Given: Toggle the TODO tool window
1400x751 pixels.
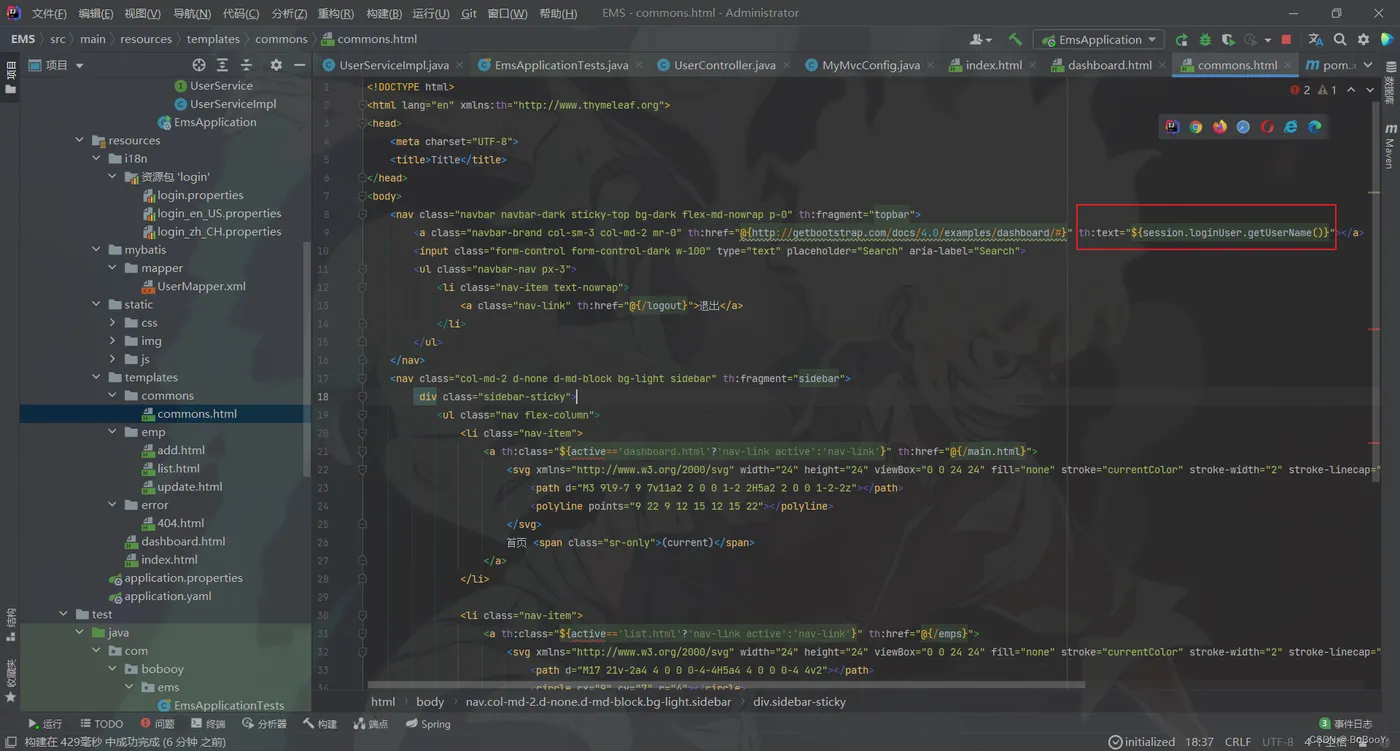Looking at the screenshot, I should coord(101,724).
